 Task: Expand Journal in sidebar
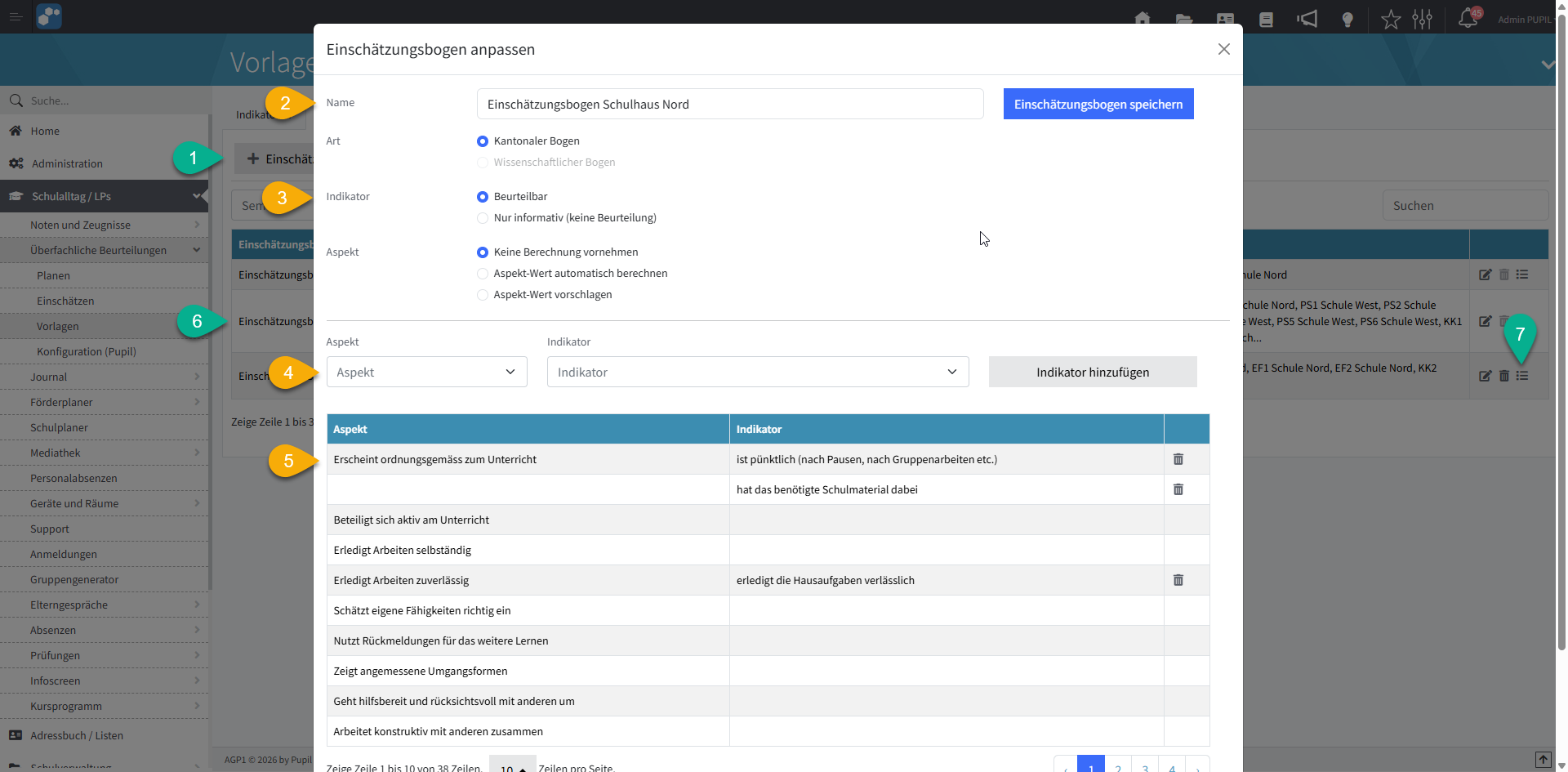(197, 377)
